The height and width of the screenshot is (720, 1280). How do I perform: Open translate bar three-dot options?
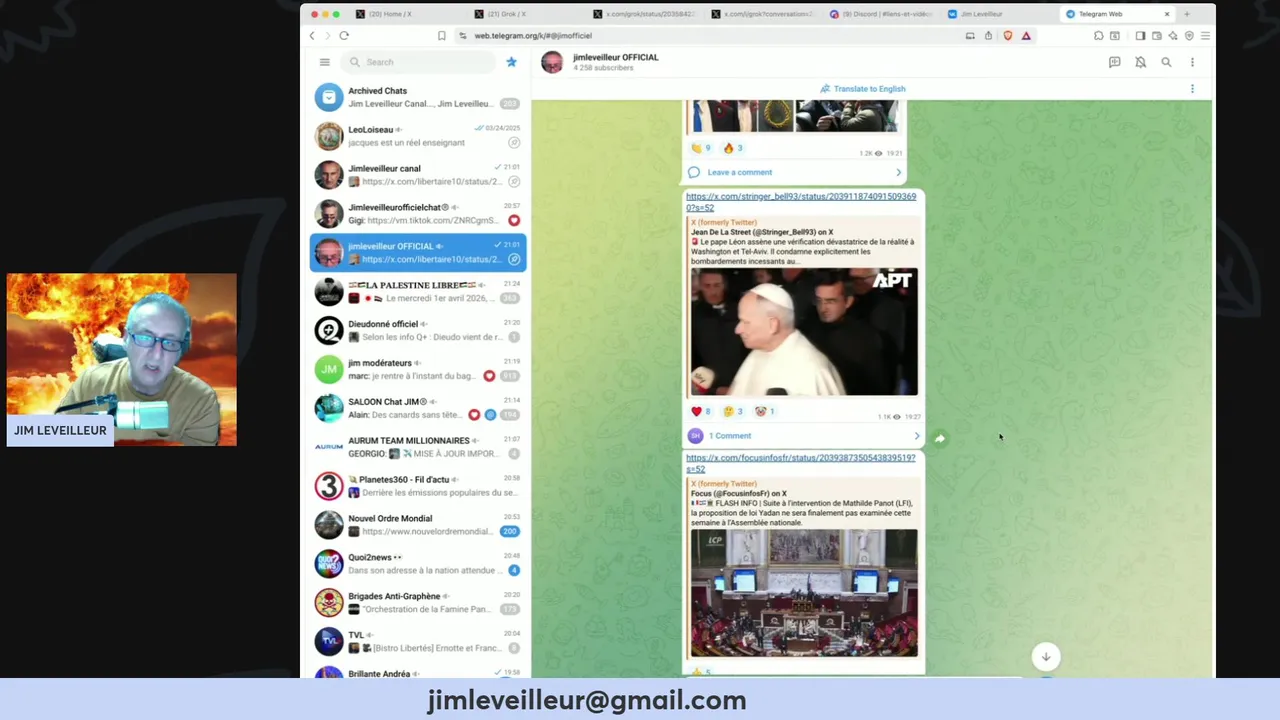coord(1192,89)
